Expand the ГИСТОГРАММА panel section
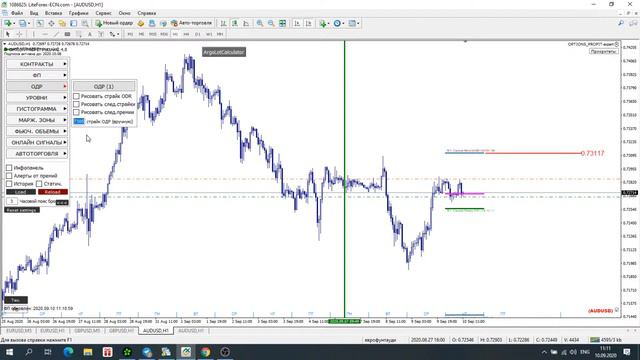This screenshot has width=640, height=360. click(x=37, y=109)
